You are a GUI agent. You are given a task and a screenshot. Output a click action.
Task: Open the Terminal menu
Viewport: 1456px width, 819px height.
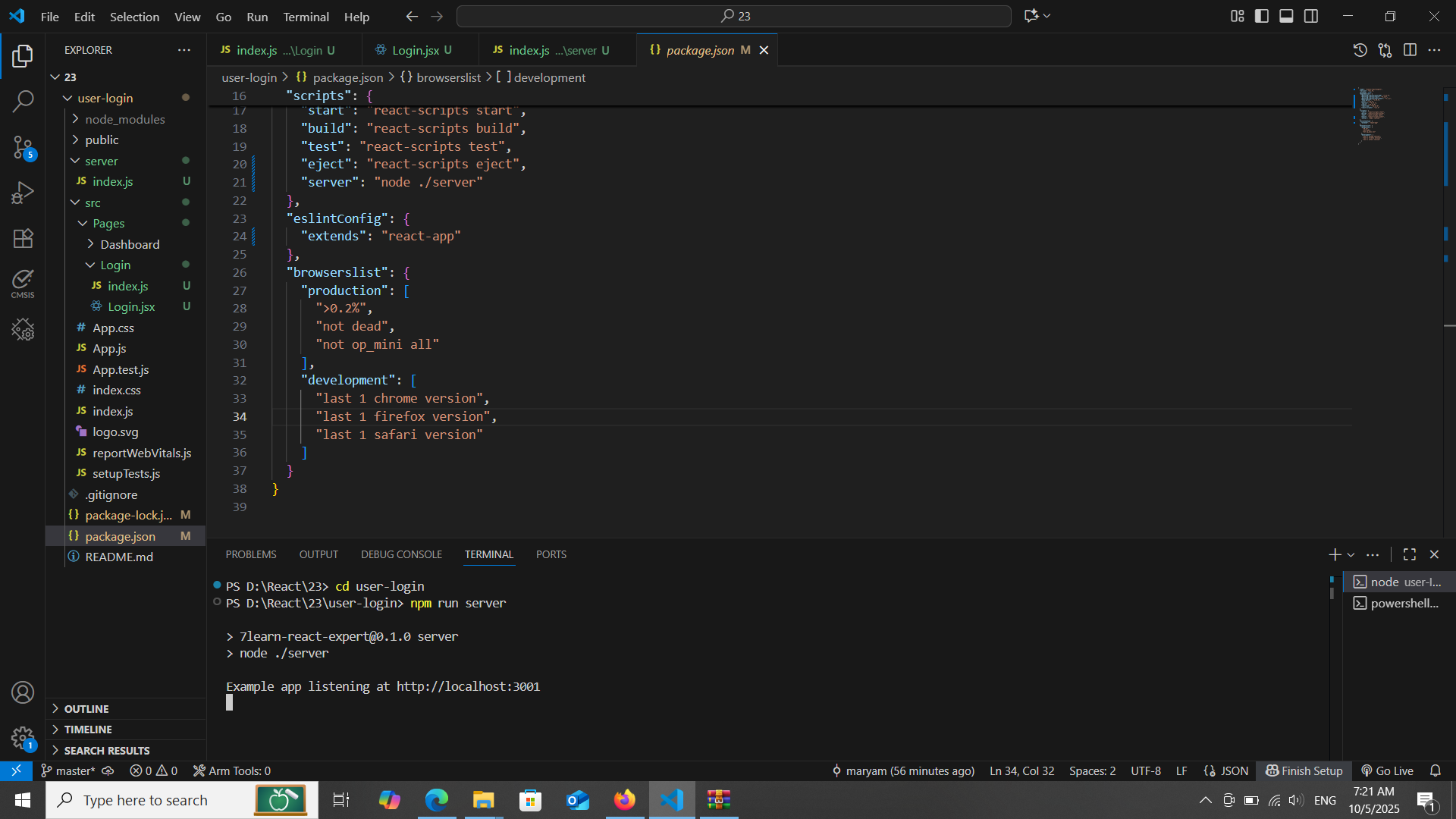pos(306,17)
